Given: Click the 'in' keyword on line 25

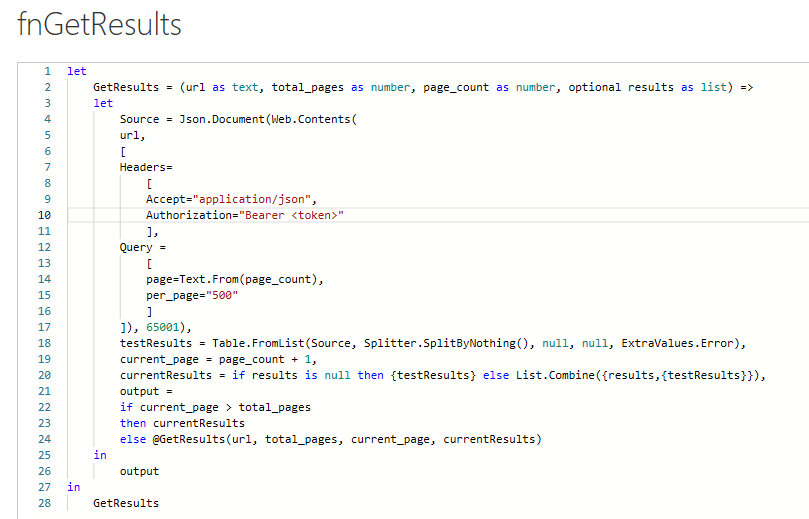Looking at the screenshot, I should click(x=100, y=455).
